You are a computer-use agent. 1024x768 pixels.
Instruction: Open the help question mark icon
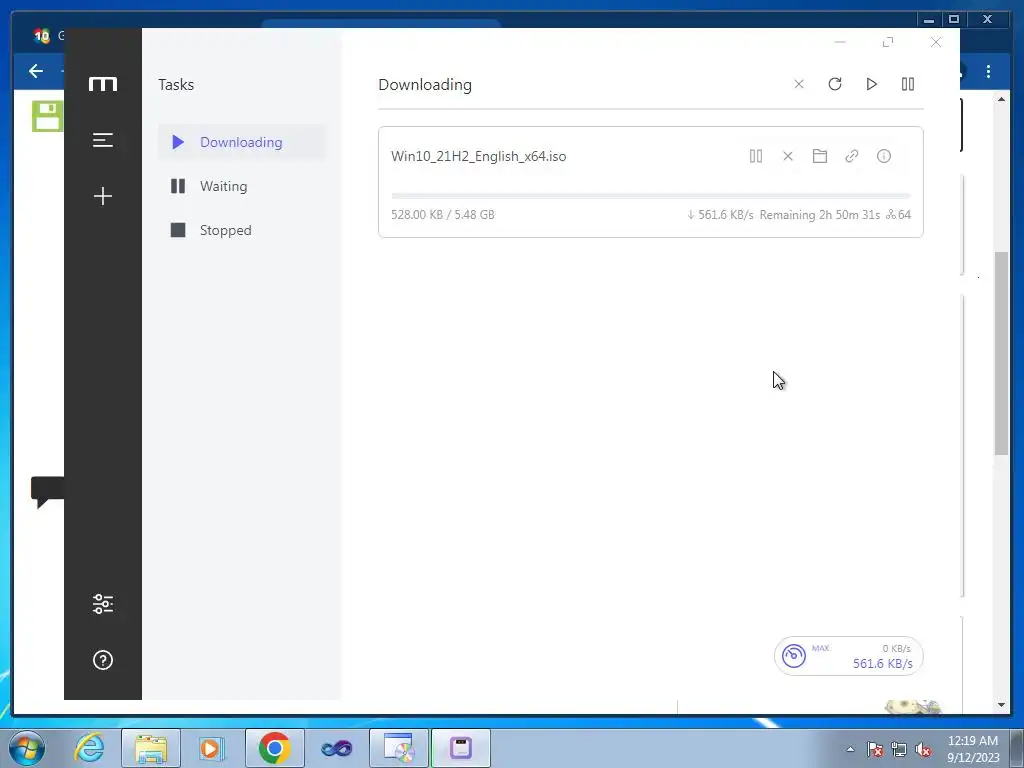click(x=103, y=660)
